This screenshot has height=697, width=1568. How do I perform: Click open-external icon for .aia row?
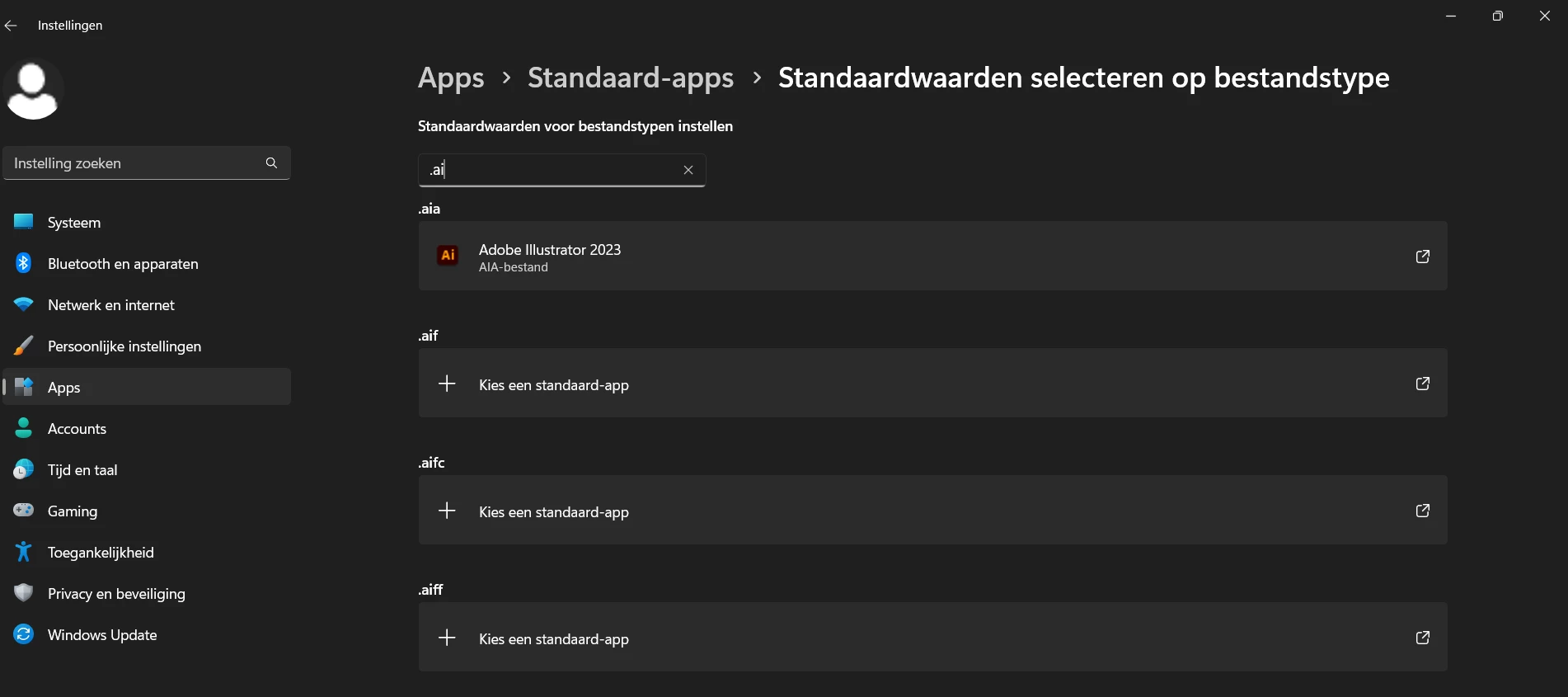[1423, 257]
